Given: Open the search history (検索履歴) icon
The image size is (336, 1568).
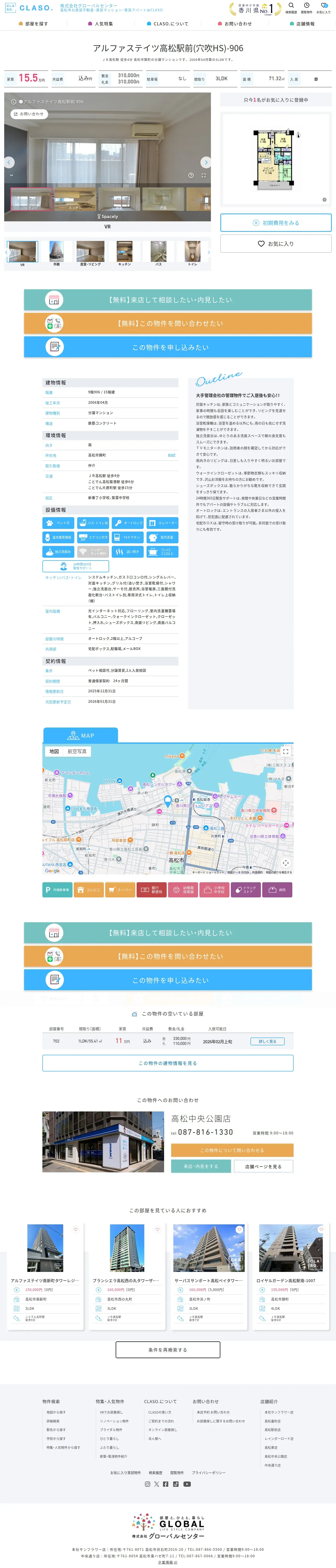Looking at the screenshot, I should click(291, 8).
